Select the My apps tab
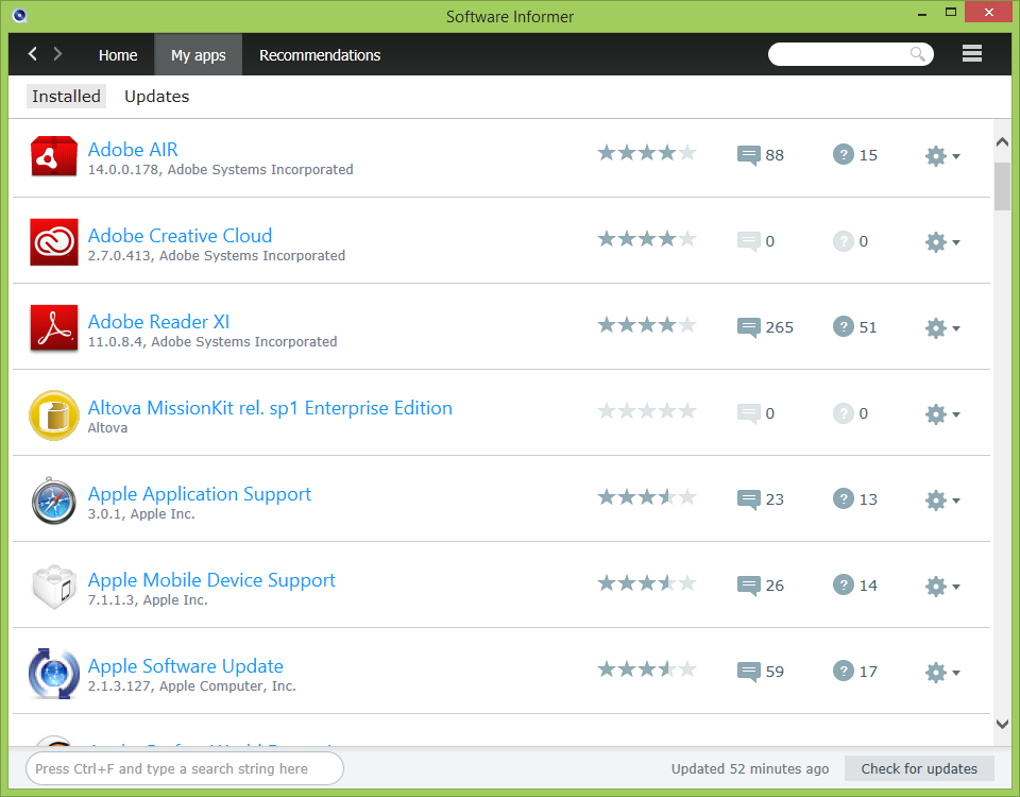This screenshot has width=1020, height=797. (198, 55)
